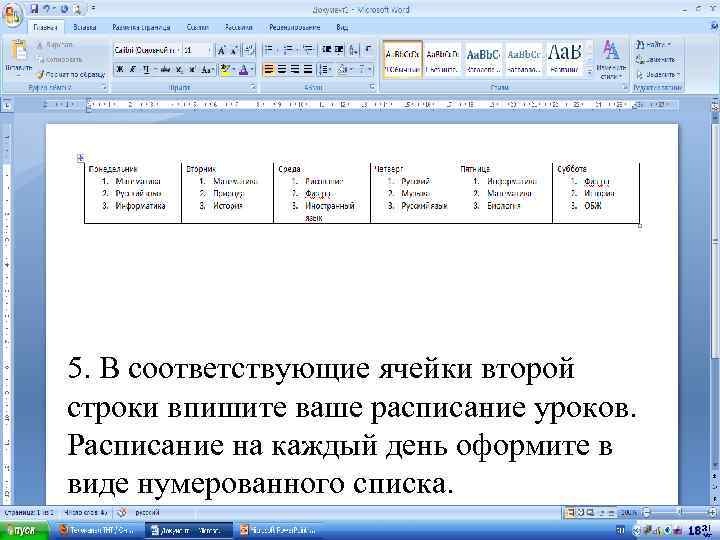Toggle underline Ч formatting
The height and width of the screenshot is (540, 720).
146,69
